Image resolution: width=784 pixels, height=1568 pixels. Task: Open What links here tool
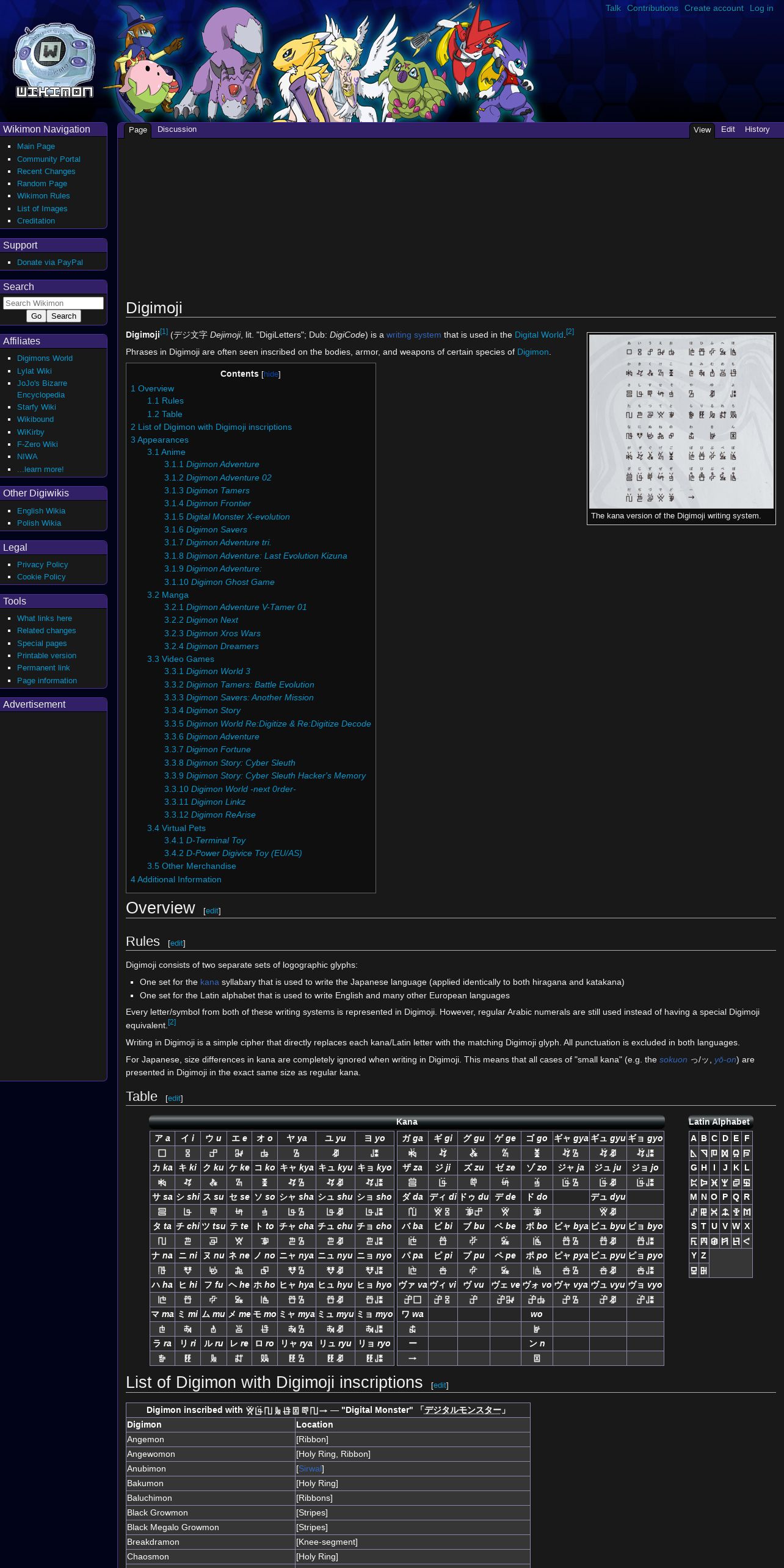(x=45, y=619)
